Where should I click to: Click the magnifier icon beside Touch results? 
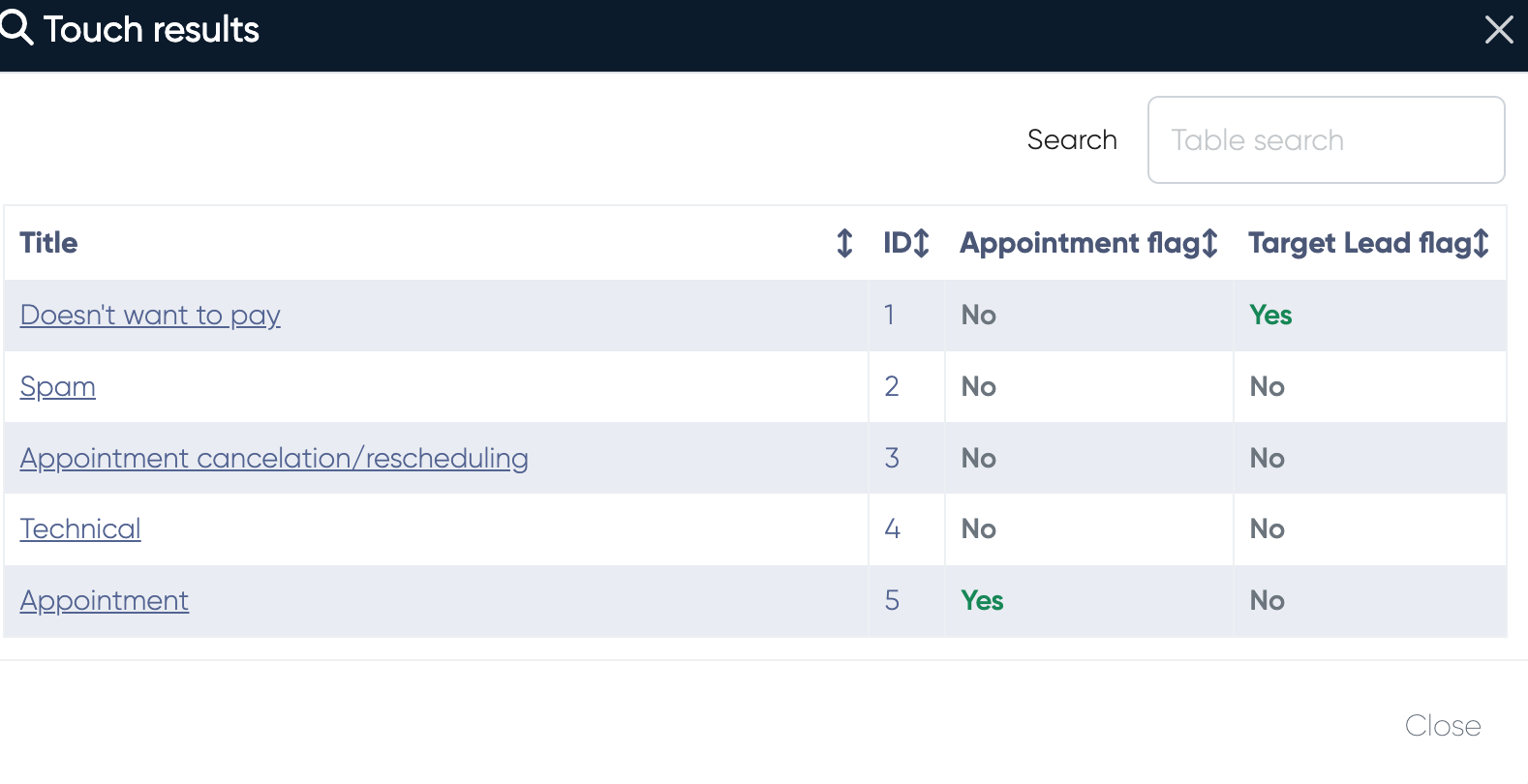(x=16, y=29)
